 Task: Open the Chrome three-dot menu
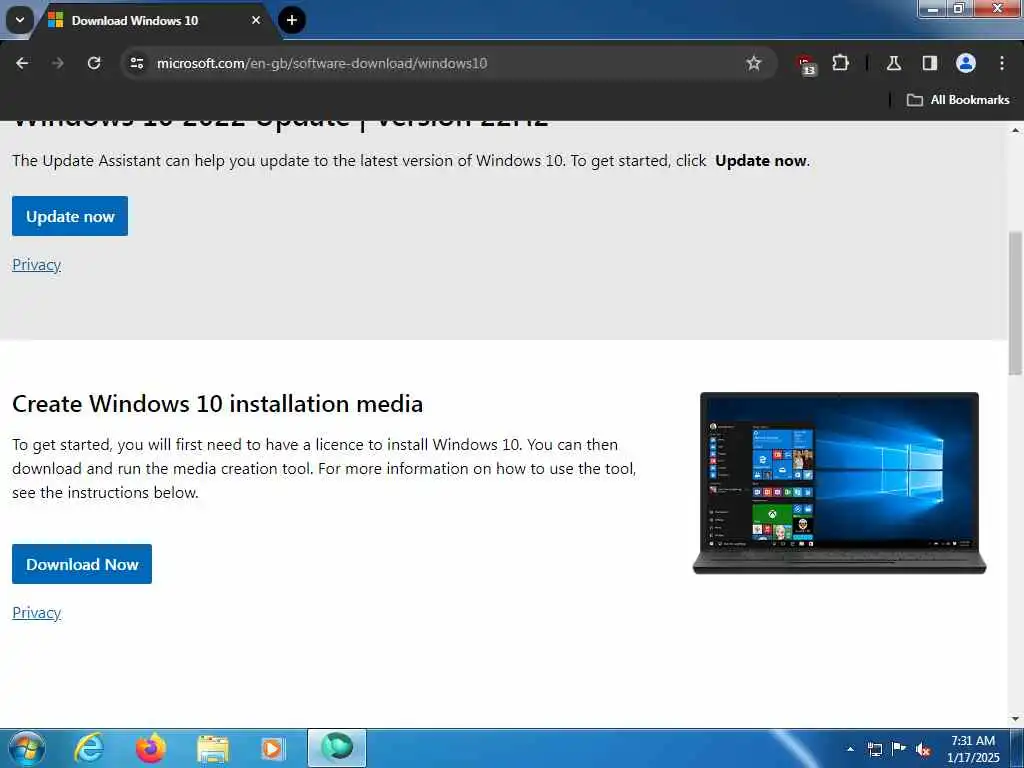click(x=1001, y=63)
